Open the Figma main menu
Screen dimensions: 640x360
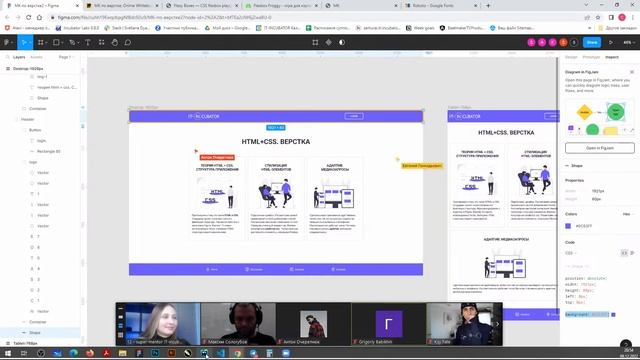pyautogui.click(x=8, y=42)
